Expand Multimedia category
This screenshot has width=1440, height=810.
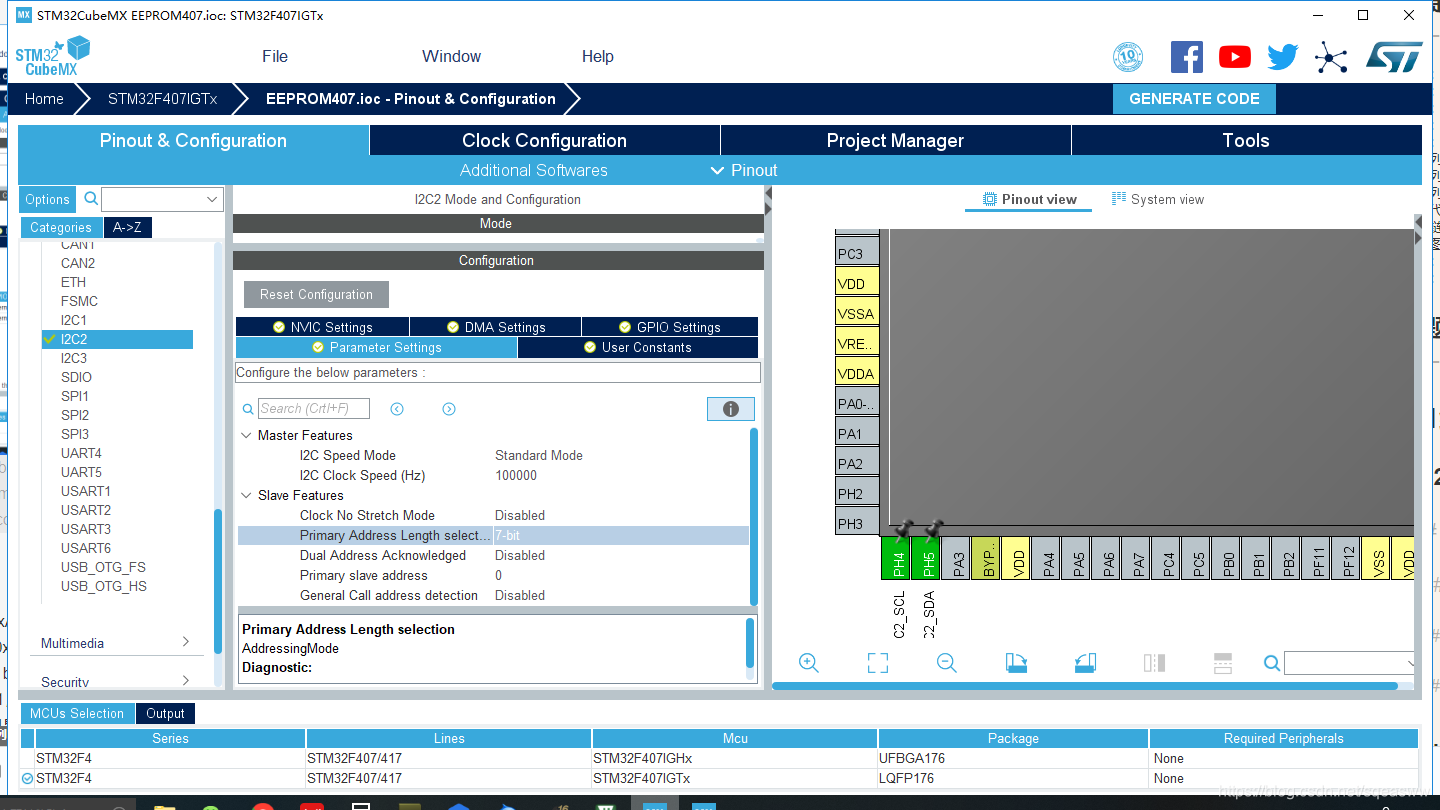coord(186,642)
